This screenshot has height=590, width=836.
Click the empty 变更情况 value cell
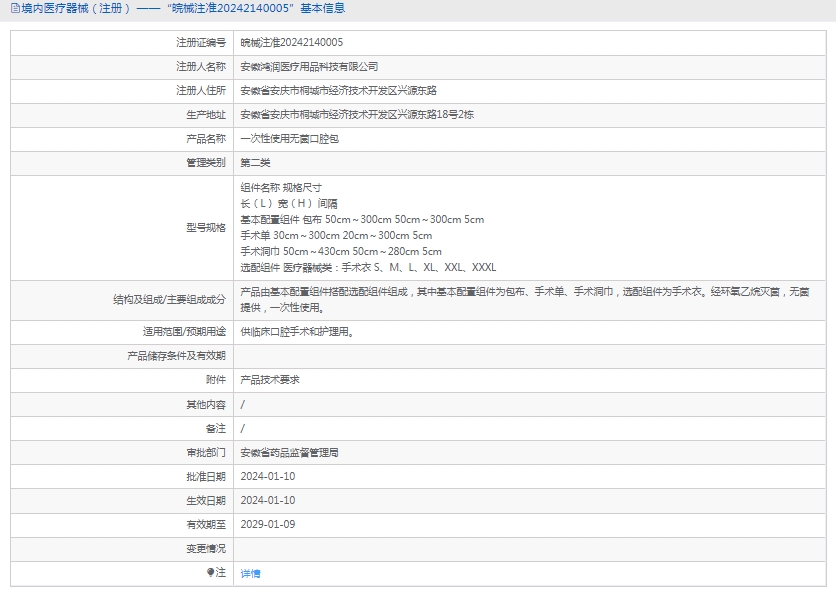tap(530, 548)
